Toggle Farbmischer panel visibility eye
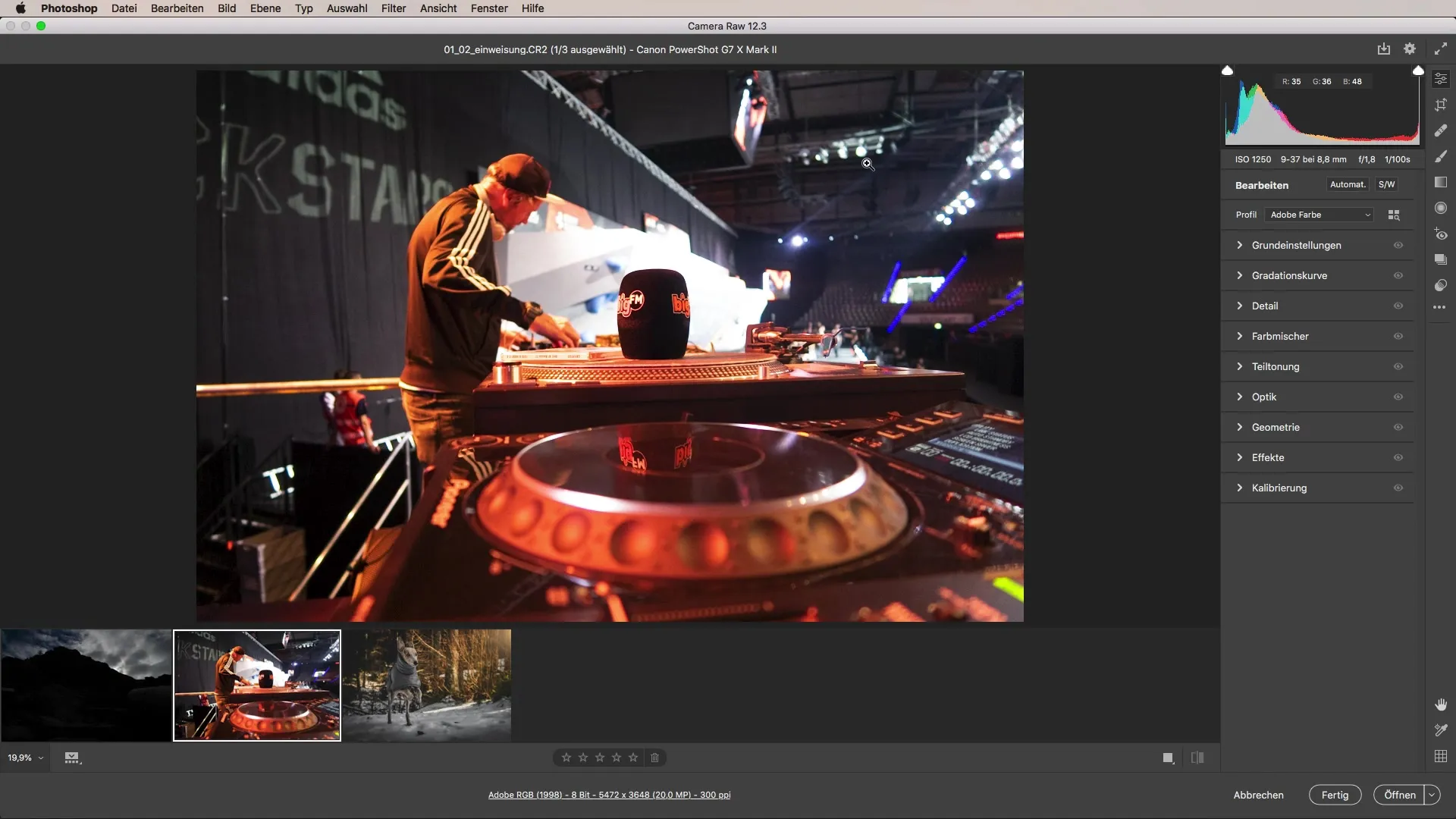This screenshot has width=1456, height=819. click(x=1398, y=336)
